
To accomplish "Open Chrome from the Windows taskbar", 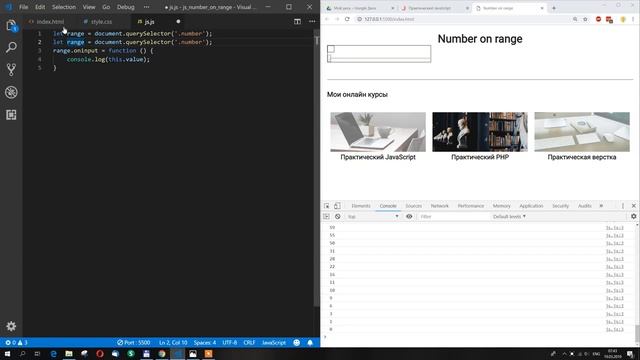I will 162,354.
